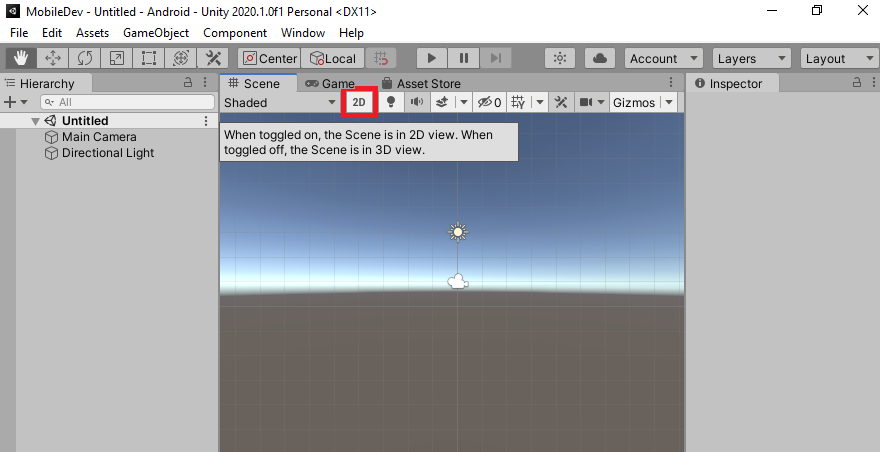
Task: Open the Component menu
Action: pyautogui.click(x=235, y=33)
